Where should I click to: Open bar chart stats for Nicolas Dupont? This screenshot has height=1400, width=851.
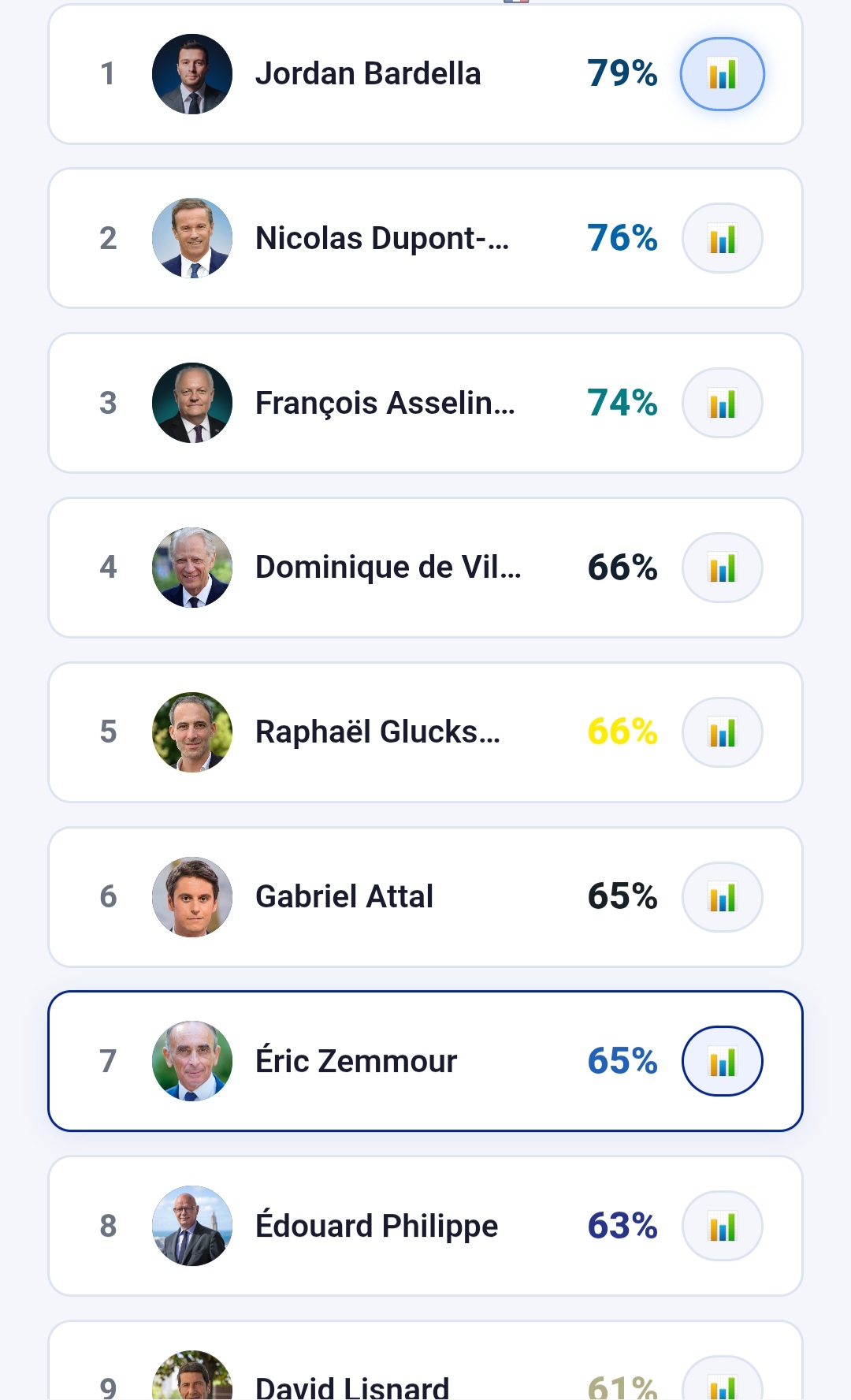pos(722,239)
